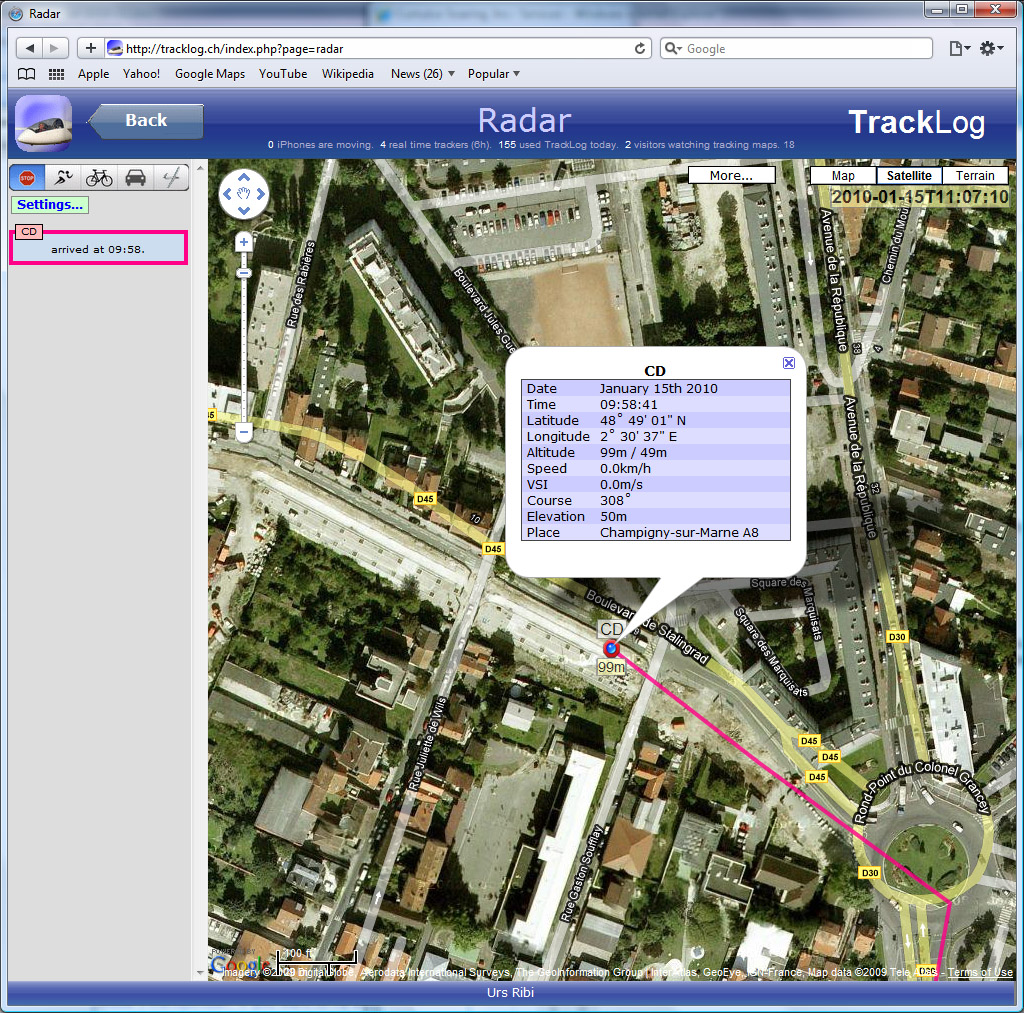Select the CD tracker entry
Viewport: 1024px width, 1013px height.
(x=99, y=247)
